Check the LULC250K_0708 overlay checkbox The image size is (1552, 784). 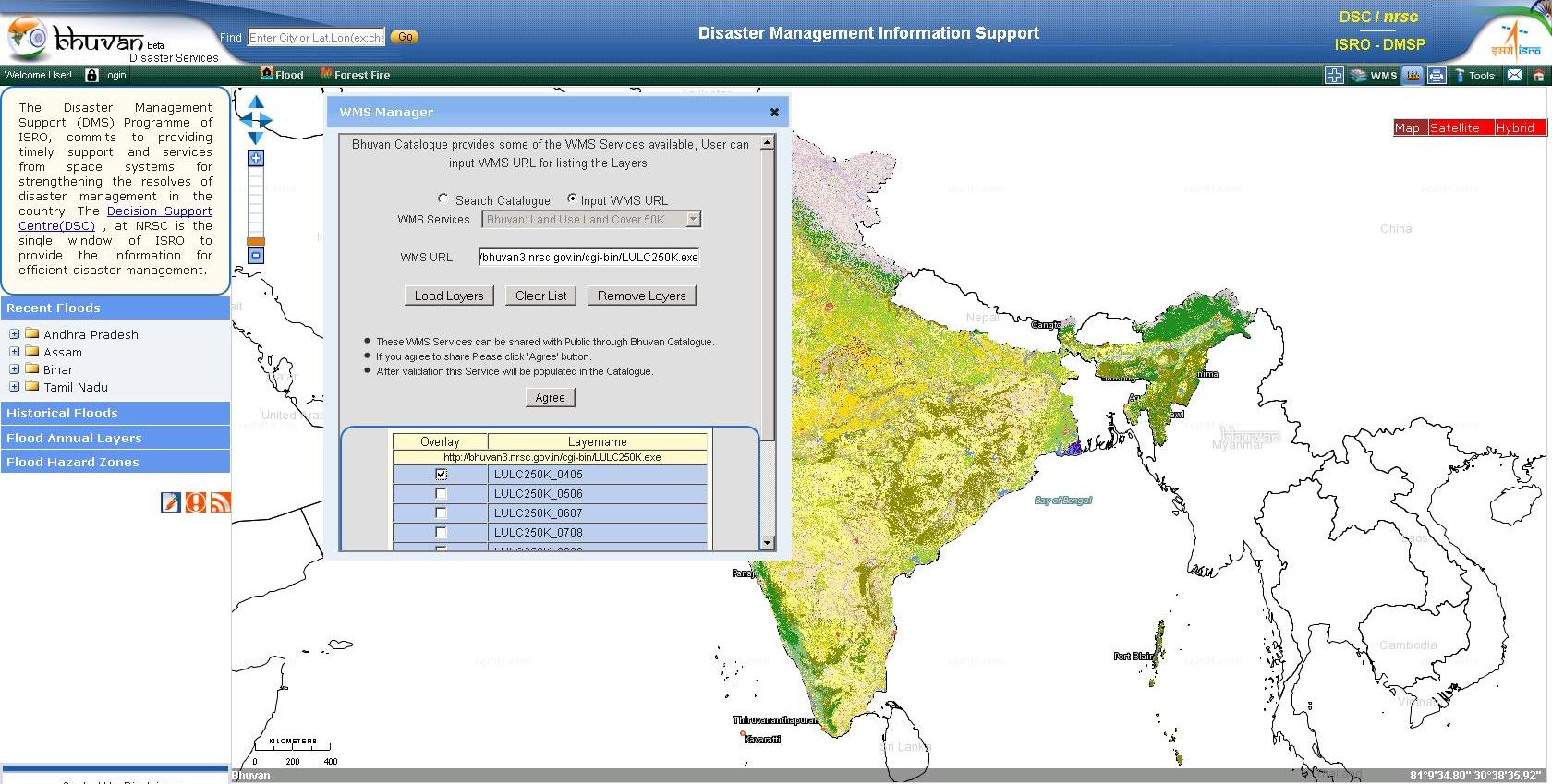pyautogui.click(x=441, y=532)
